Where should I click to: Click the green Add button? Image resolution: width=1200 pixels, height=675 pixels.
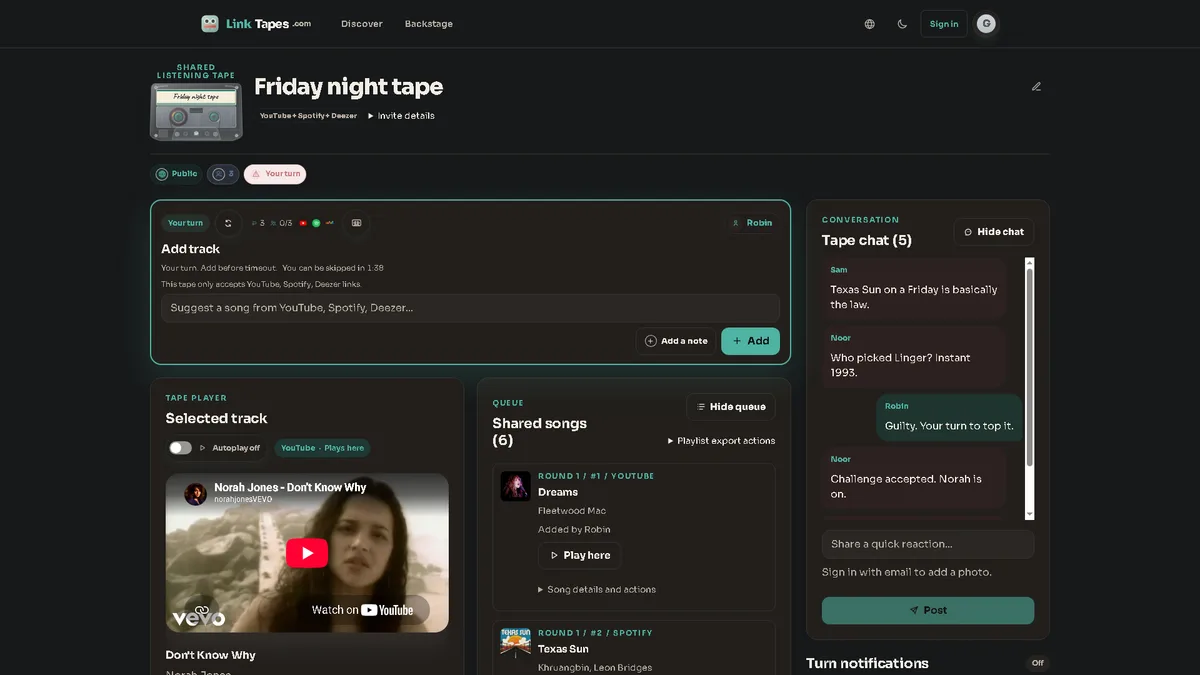tap(750, 341)
